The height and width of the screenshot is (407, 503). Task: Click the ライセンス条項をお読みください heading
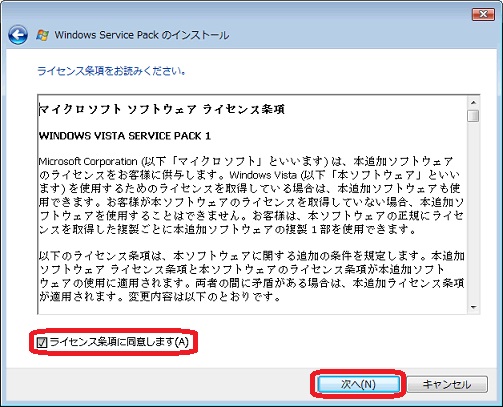[x=111, y=71]
